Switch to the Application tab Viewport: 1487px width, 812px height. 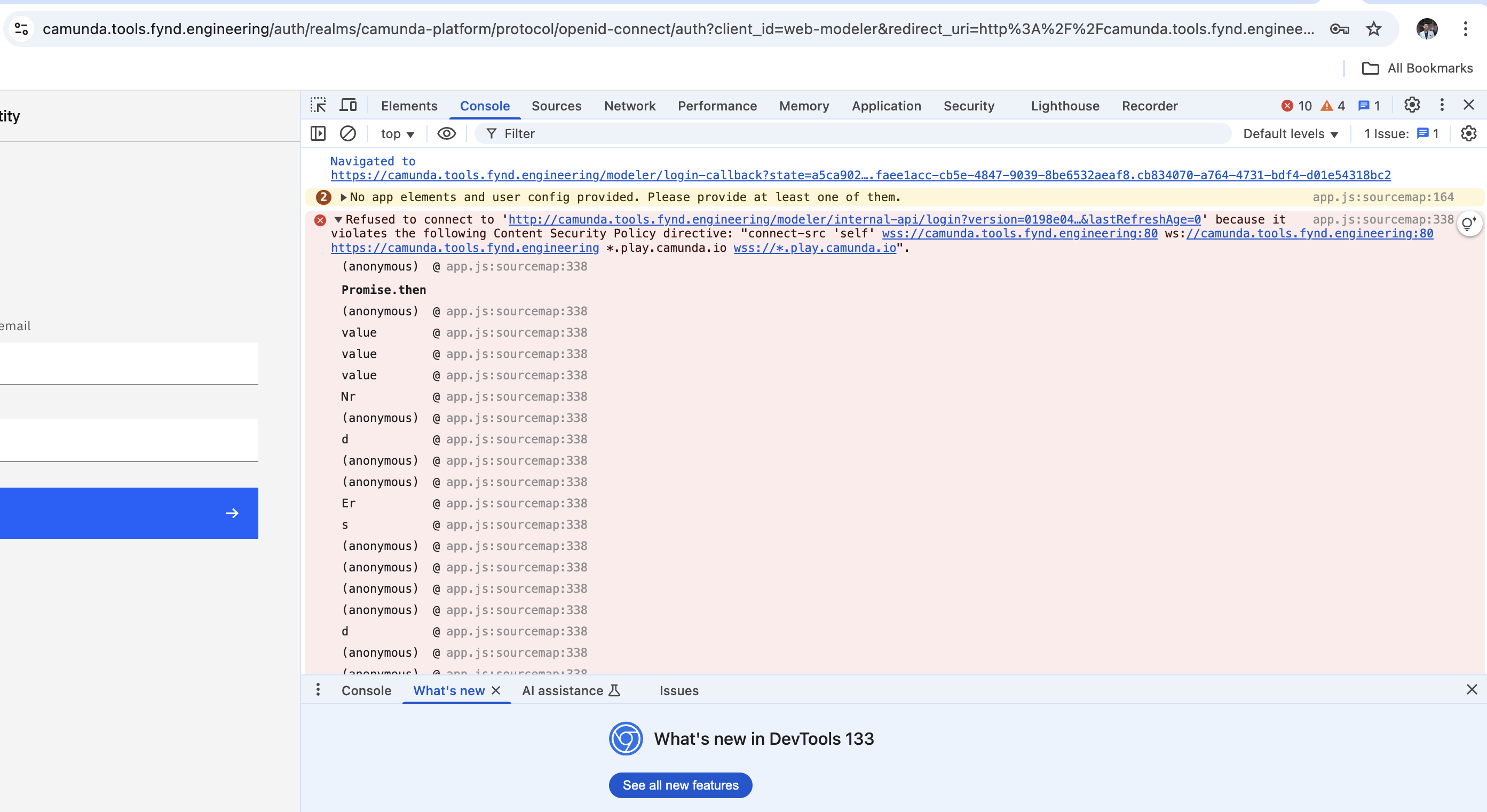coord(886,106)
